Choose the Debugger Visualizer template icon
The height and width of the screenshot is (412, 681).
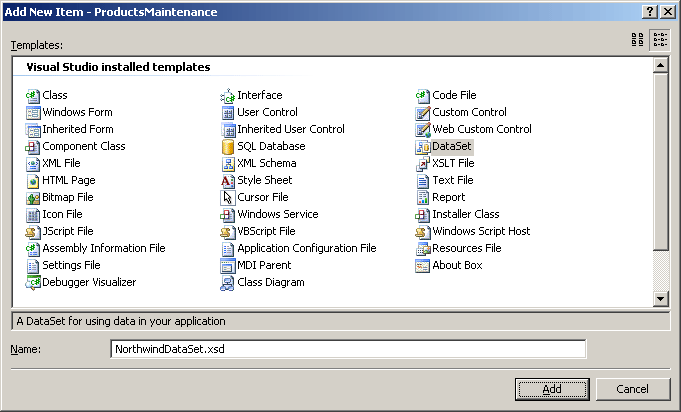[x=33, y=282]
